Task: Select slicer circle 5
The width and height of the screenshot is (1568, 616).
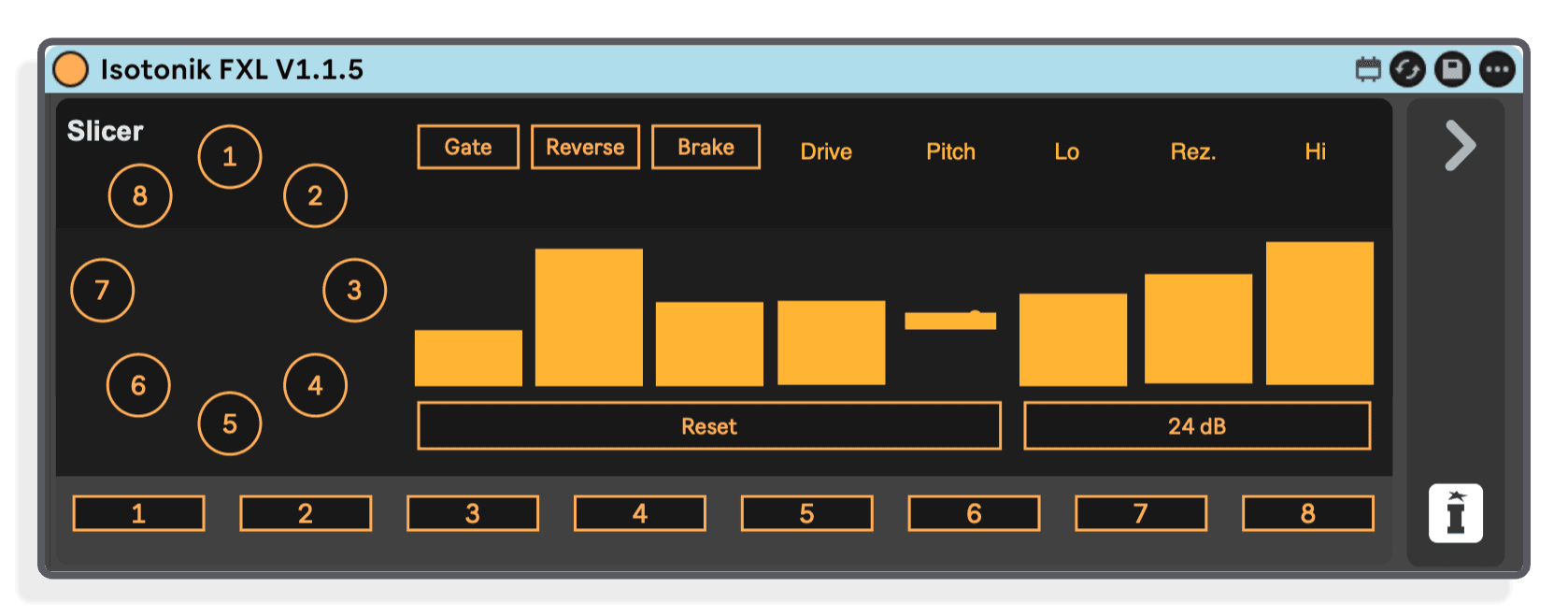Action: click(230, 424)
